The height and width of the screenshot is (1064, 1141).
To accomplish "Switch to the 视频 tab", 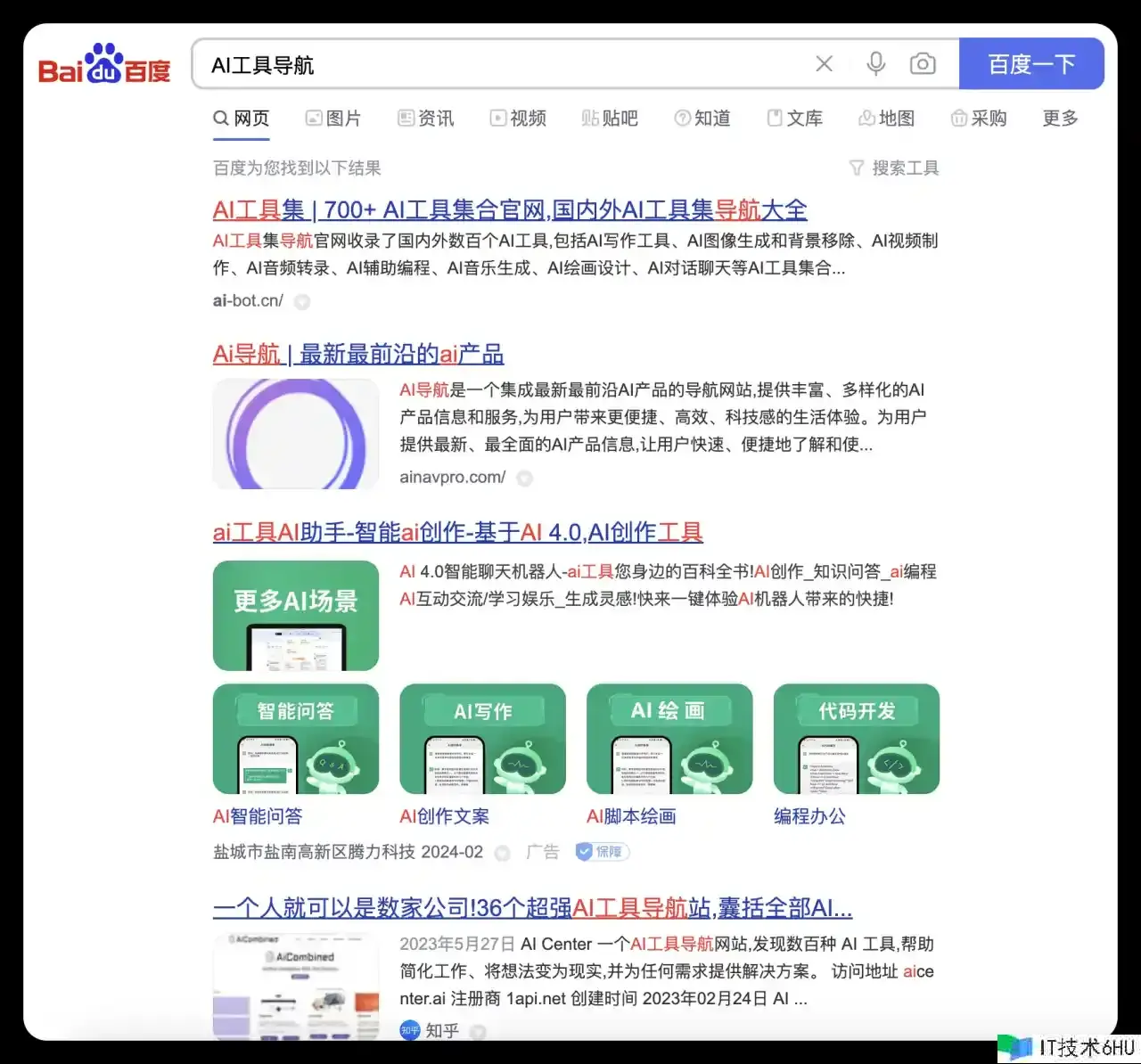I will point(518,119).
